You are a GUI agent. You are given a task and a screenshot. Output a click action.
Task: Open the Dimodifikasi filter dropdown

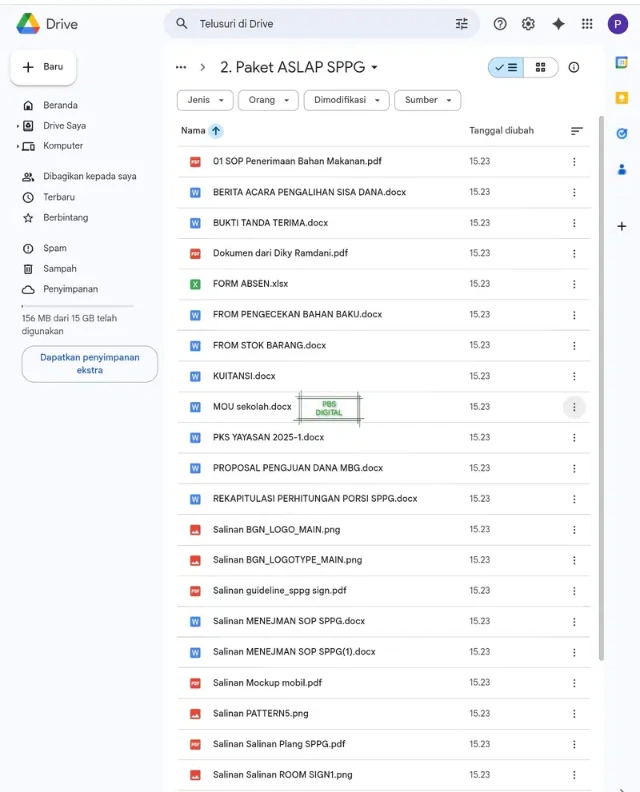(x=346, y=100)
